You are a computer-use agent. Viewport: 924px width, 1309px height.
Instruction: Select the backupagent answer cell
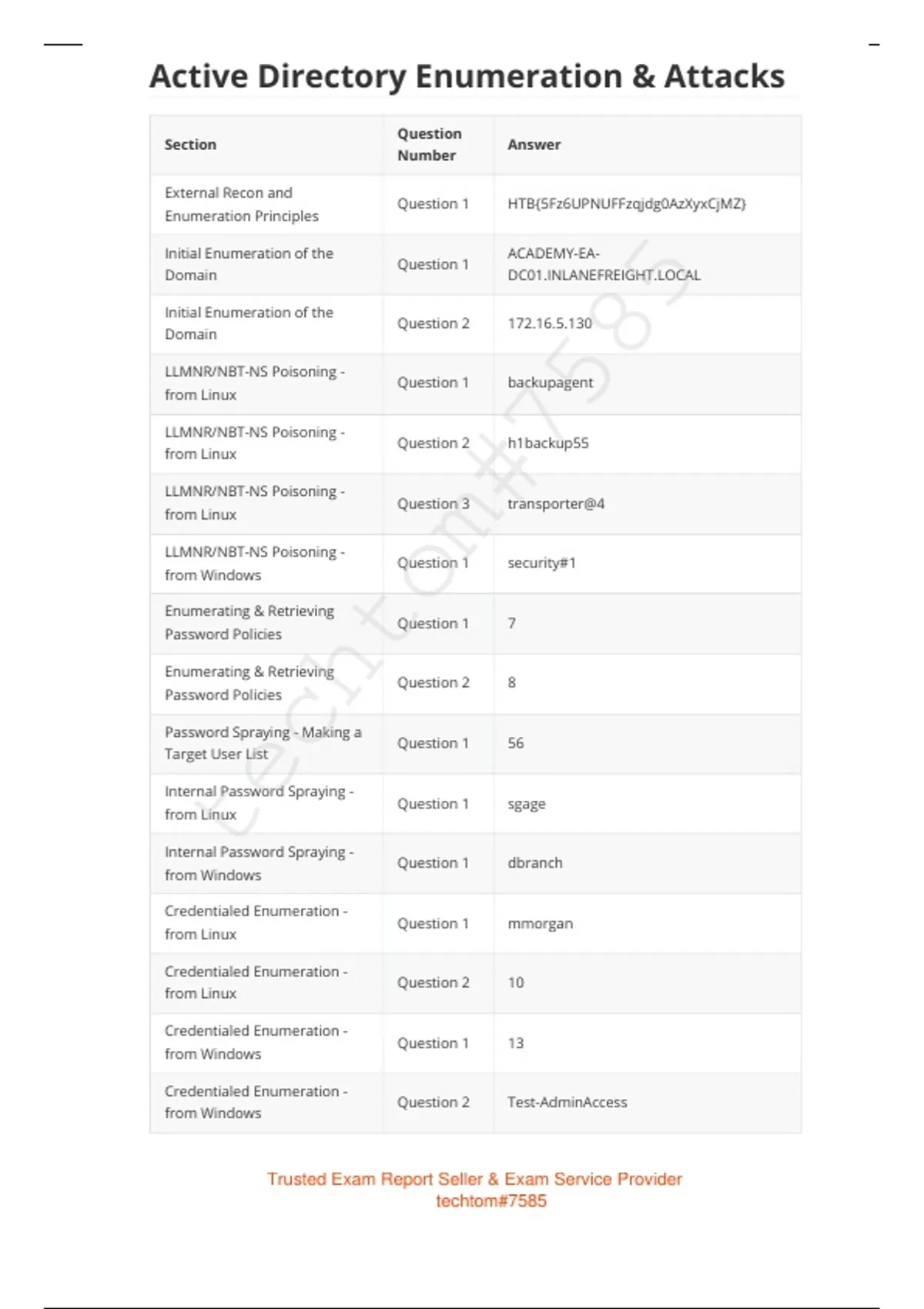click(550, 383)
